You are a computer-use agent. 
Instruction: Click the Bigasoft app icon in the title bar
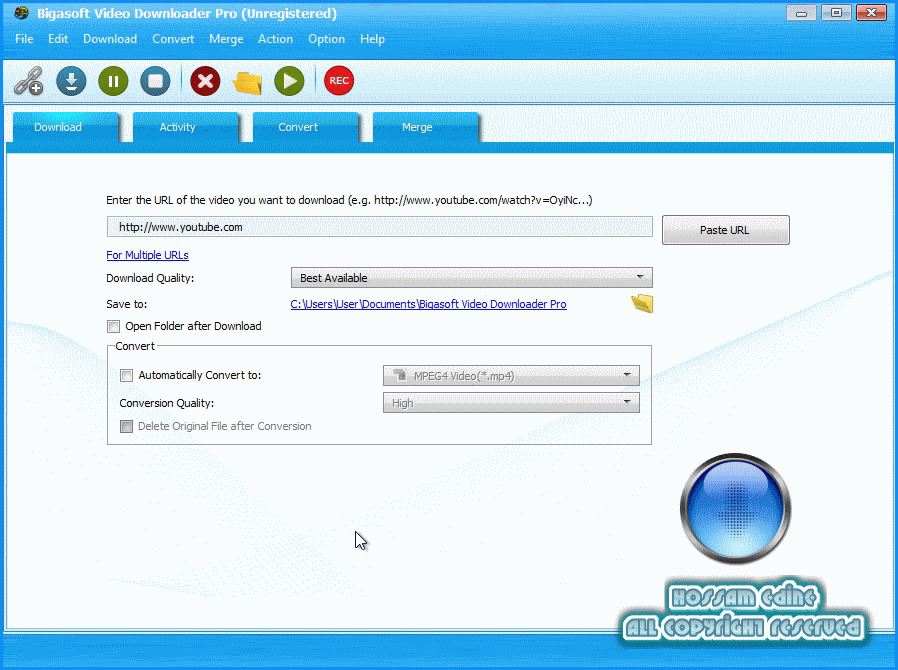point(21,13)
